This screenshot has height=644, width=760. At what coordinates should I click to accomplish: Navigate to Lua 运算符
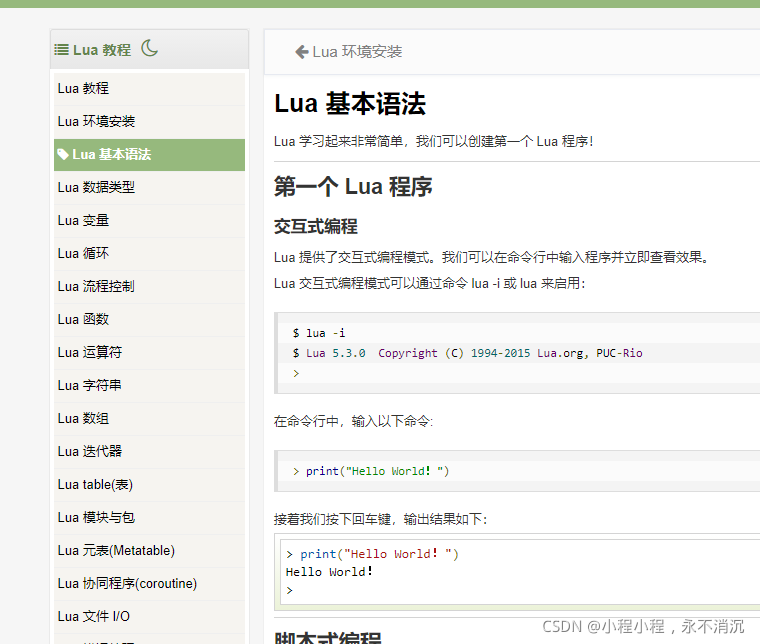[x=149, y=352]
